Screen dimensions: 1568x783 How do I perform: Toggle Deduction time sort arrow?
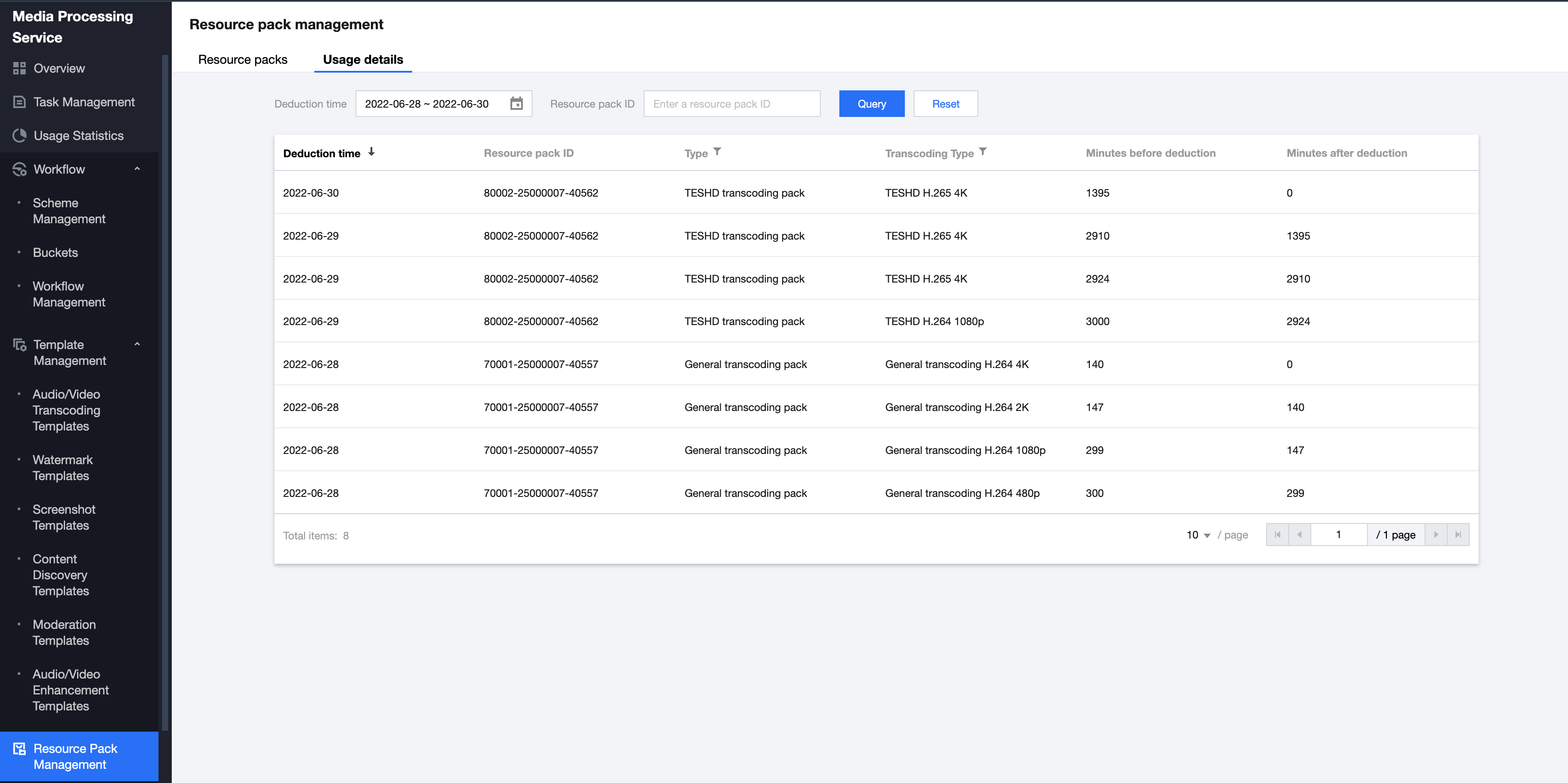(371, 152)
